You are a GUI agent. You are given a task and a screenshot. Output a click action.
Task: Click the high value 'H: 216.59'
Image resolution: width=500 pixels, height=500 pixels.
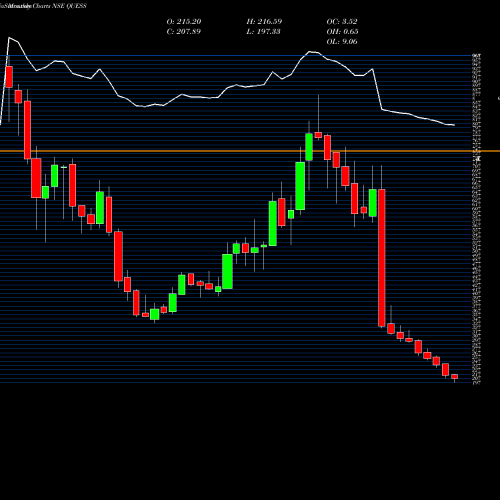pyautogui.click(x=264, y=21)
